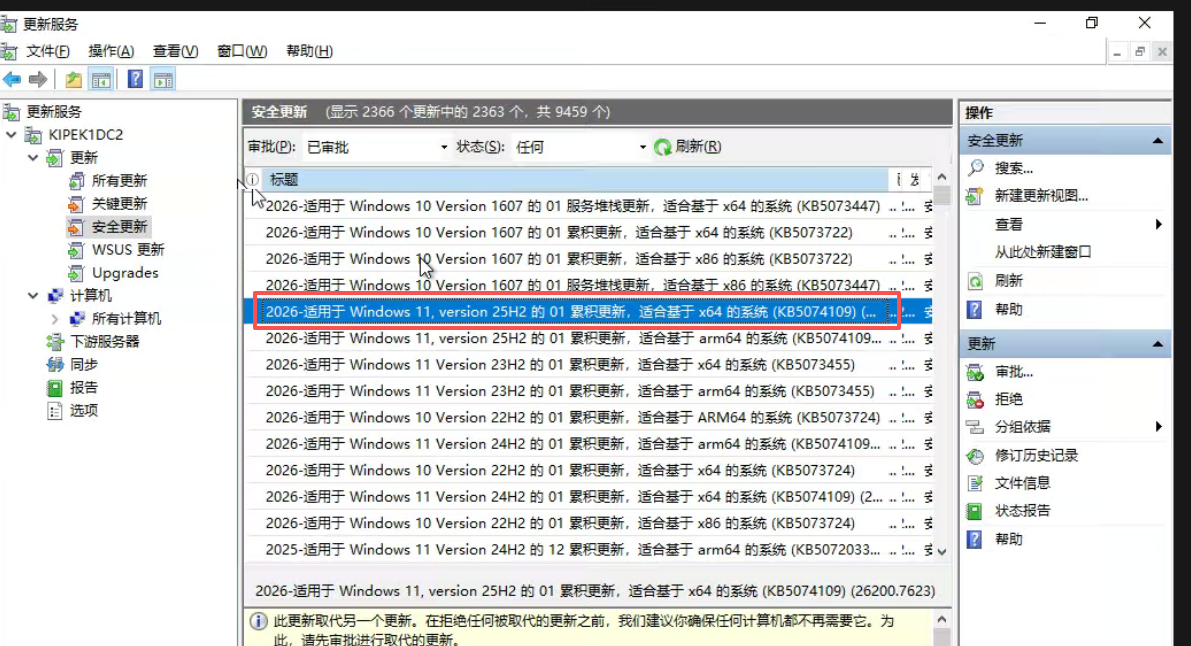The width and height of the screenshot is (1191, 646).
Task: Open the 同步 node
Action: (x=84, y=365)
